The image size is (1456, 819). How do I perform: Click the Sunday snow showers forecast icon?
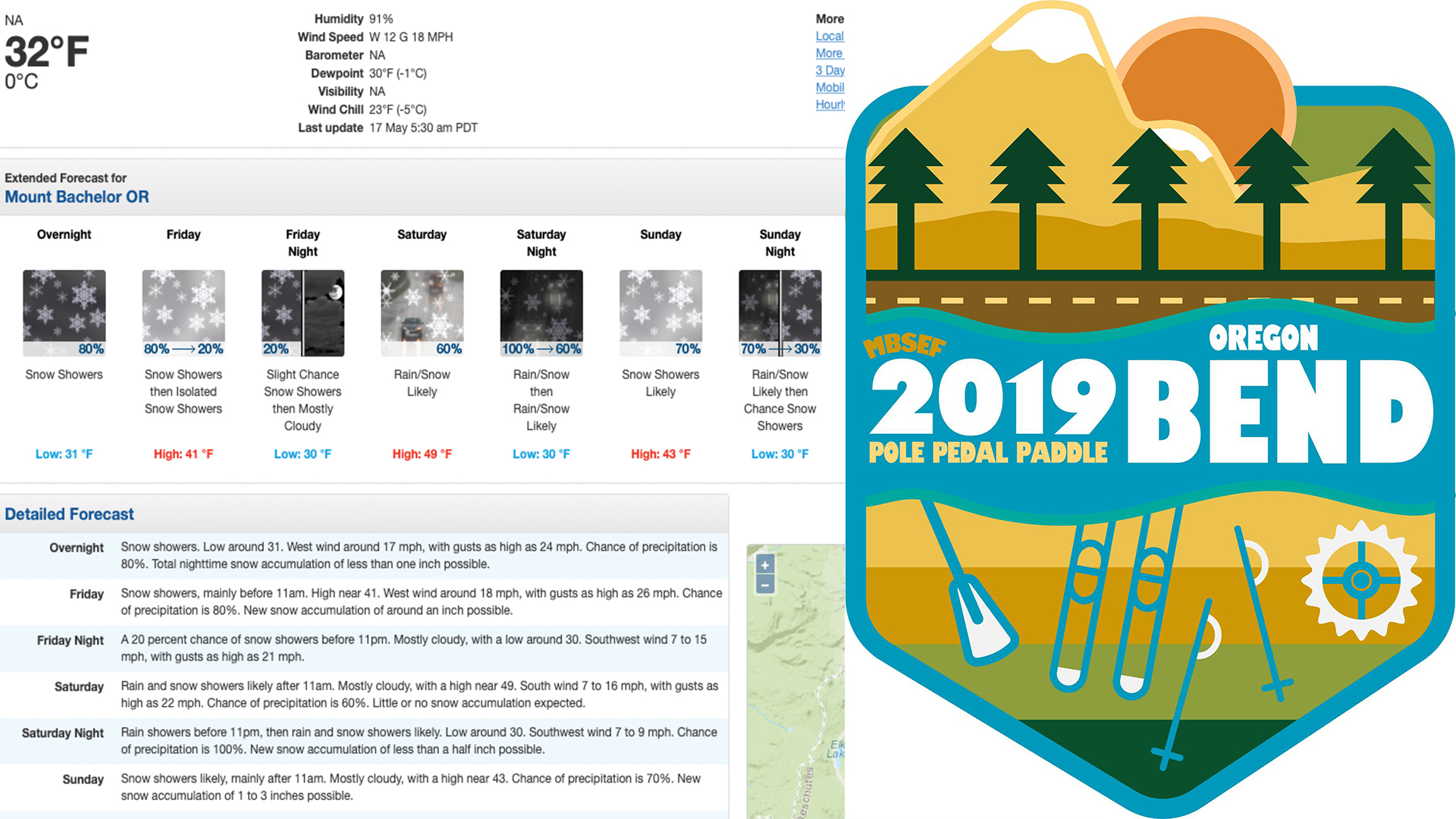coord(661,313)
